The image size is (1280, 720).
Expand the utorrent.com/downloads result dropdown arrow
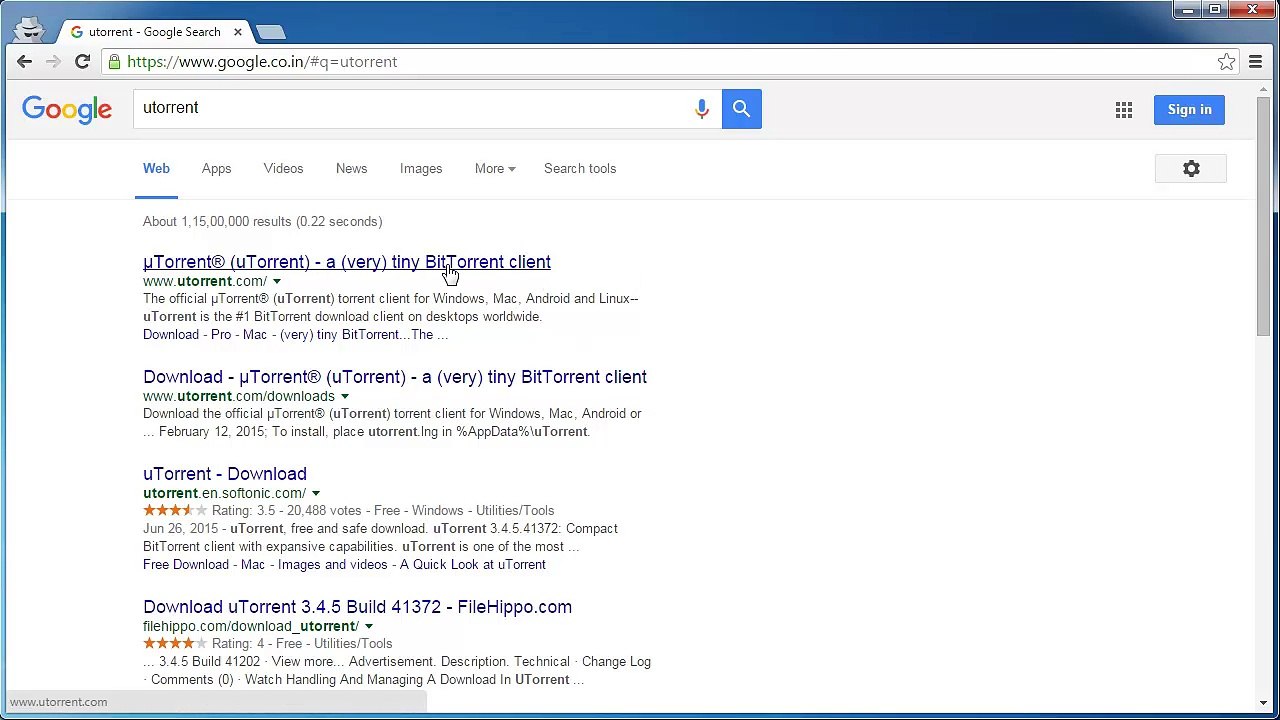[x=345, y=397]
